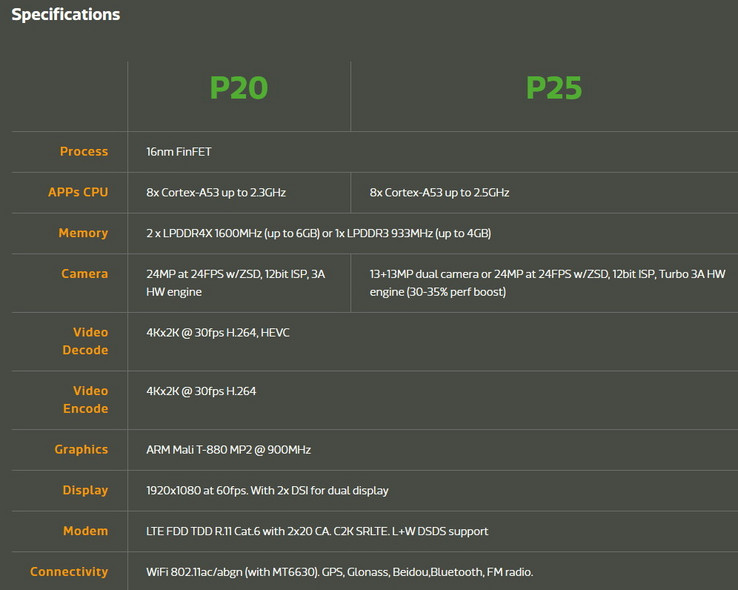
Task: Select the P25 column header
Action: (x=553, y=88)
